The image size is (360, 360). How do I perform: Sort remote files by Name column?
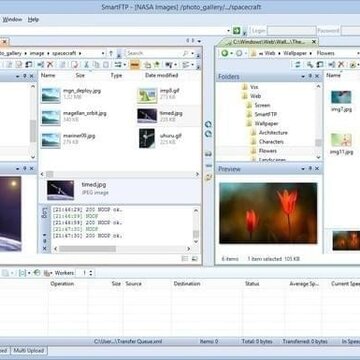click(48, 75)
